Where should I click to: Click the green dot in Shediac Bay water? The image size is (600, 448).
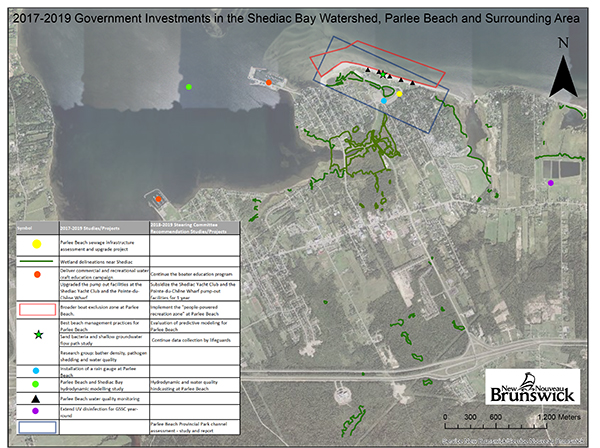[189, 87]
